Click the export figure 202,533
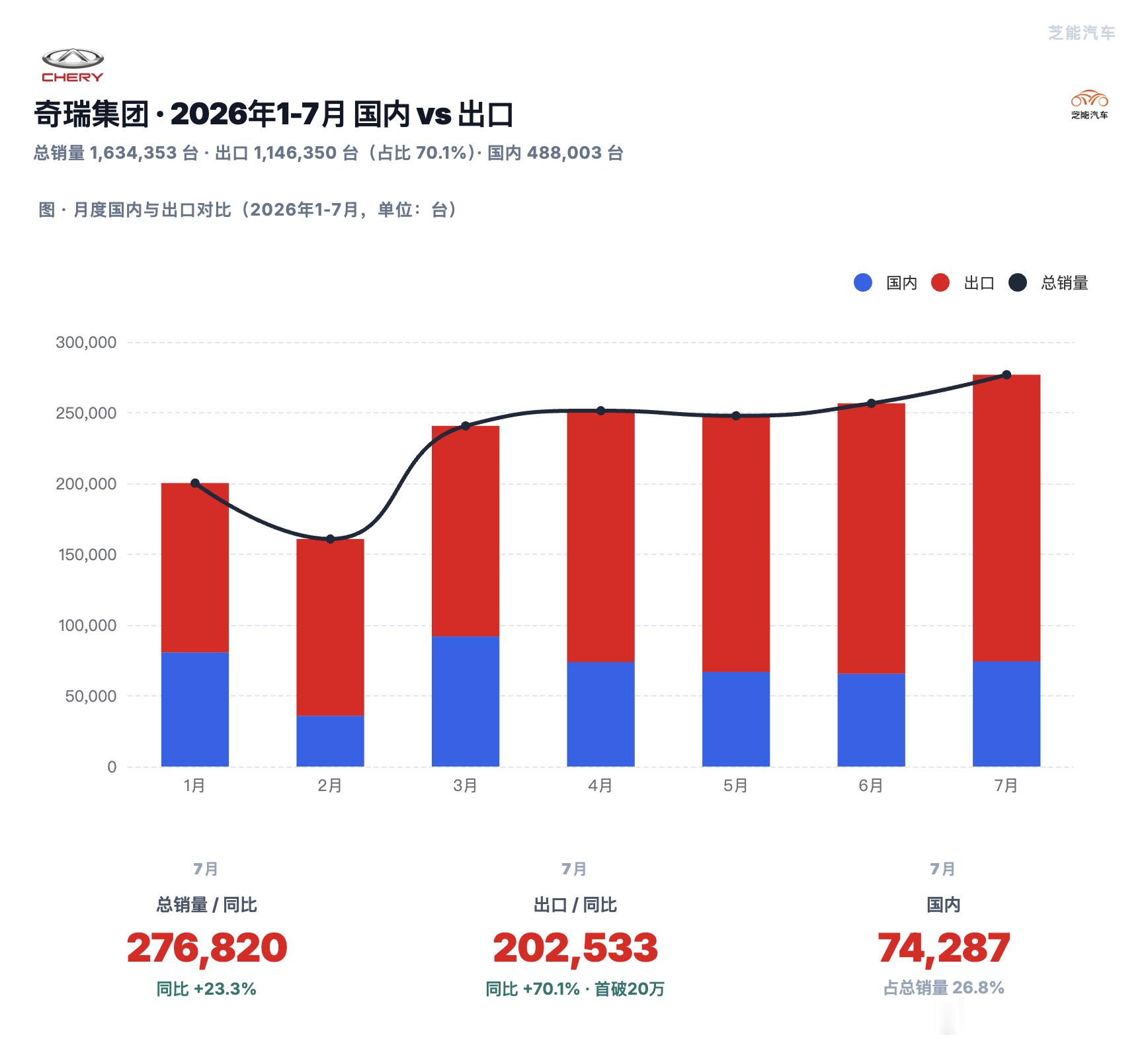This screenshot has height=1045, width=1148. tap(575, 948)
